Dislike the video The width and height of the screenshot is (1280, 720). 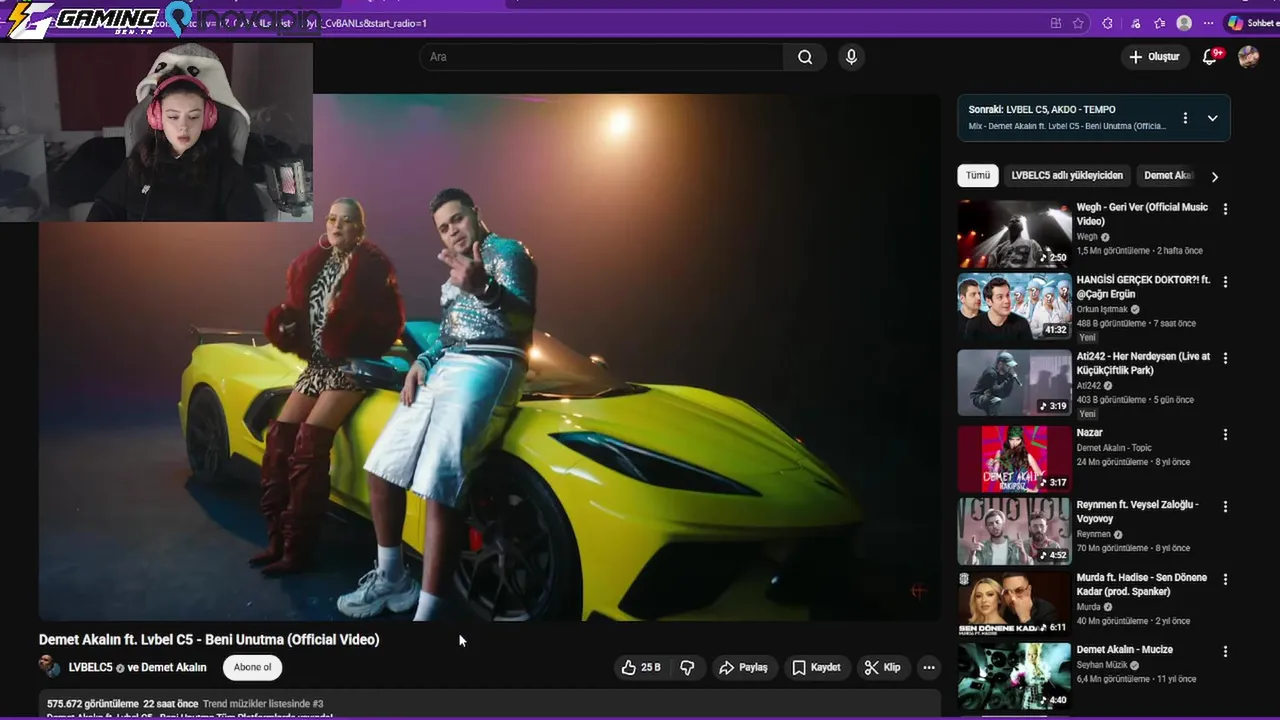click(x=687, y=667)
